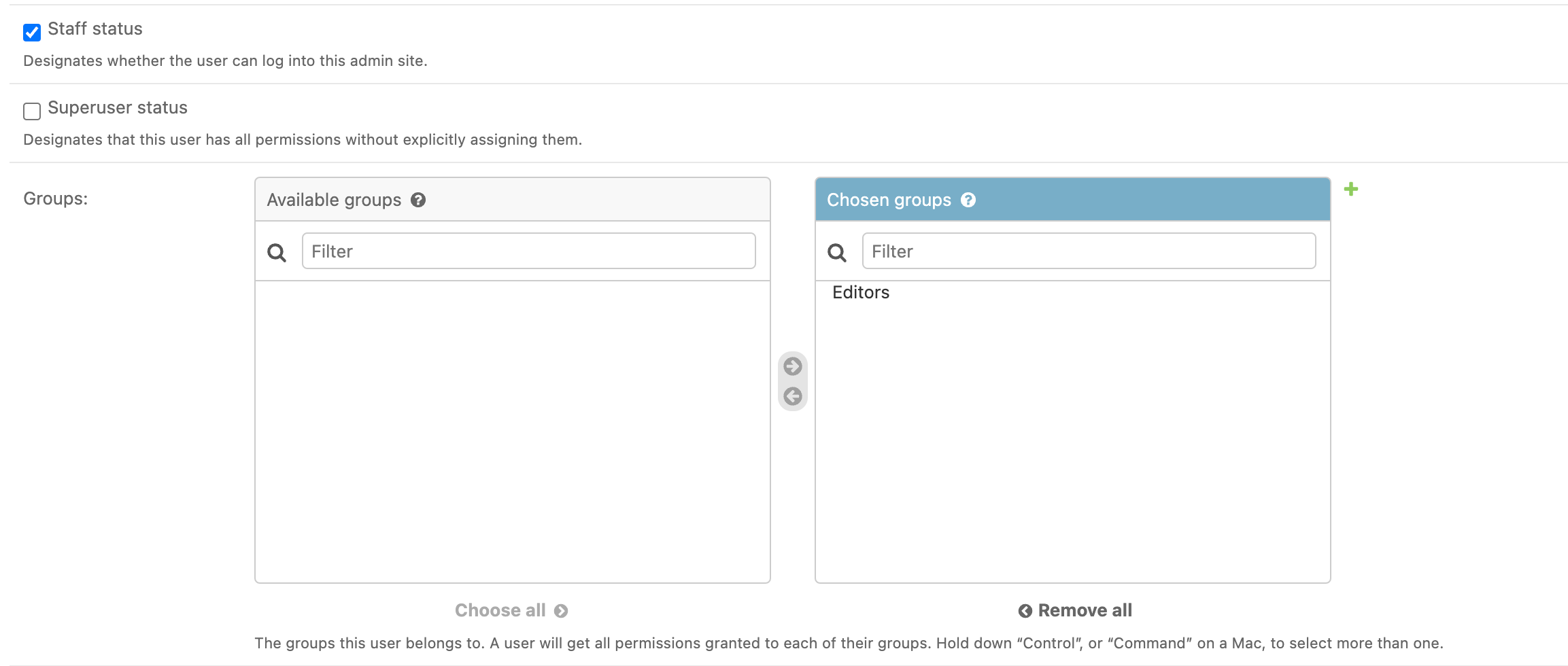Click inside the empty Available groups list
This screenshot has height=666, width=1568.
[x=512, y=428]
